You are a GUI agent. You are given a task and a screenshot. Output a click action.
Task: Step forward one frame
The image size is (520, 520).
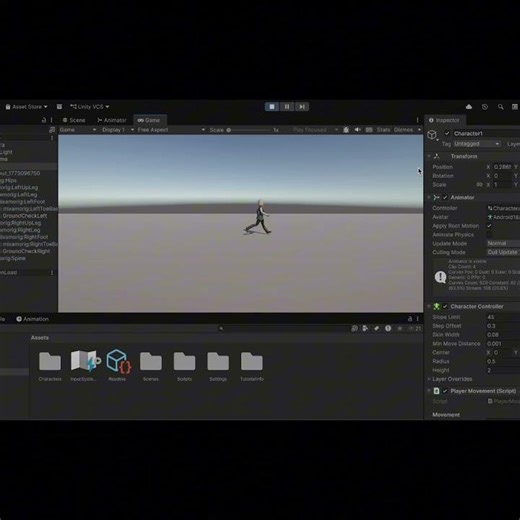302,107
